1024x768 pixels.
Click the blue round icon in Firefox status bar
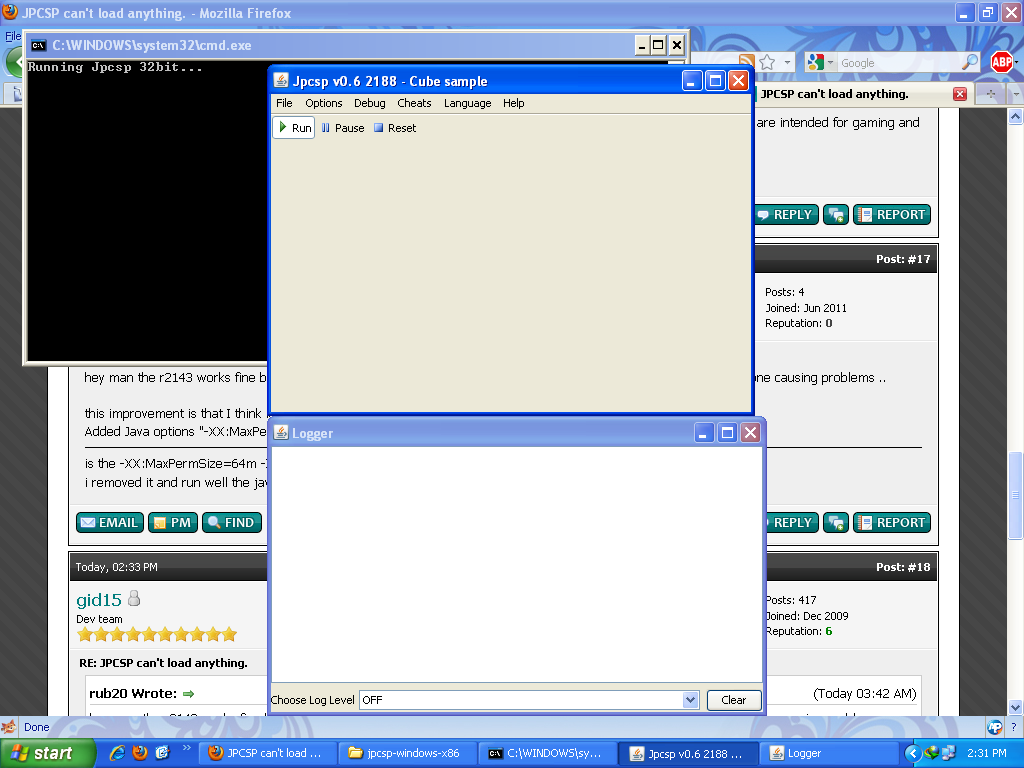[x=995, y=727]
